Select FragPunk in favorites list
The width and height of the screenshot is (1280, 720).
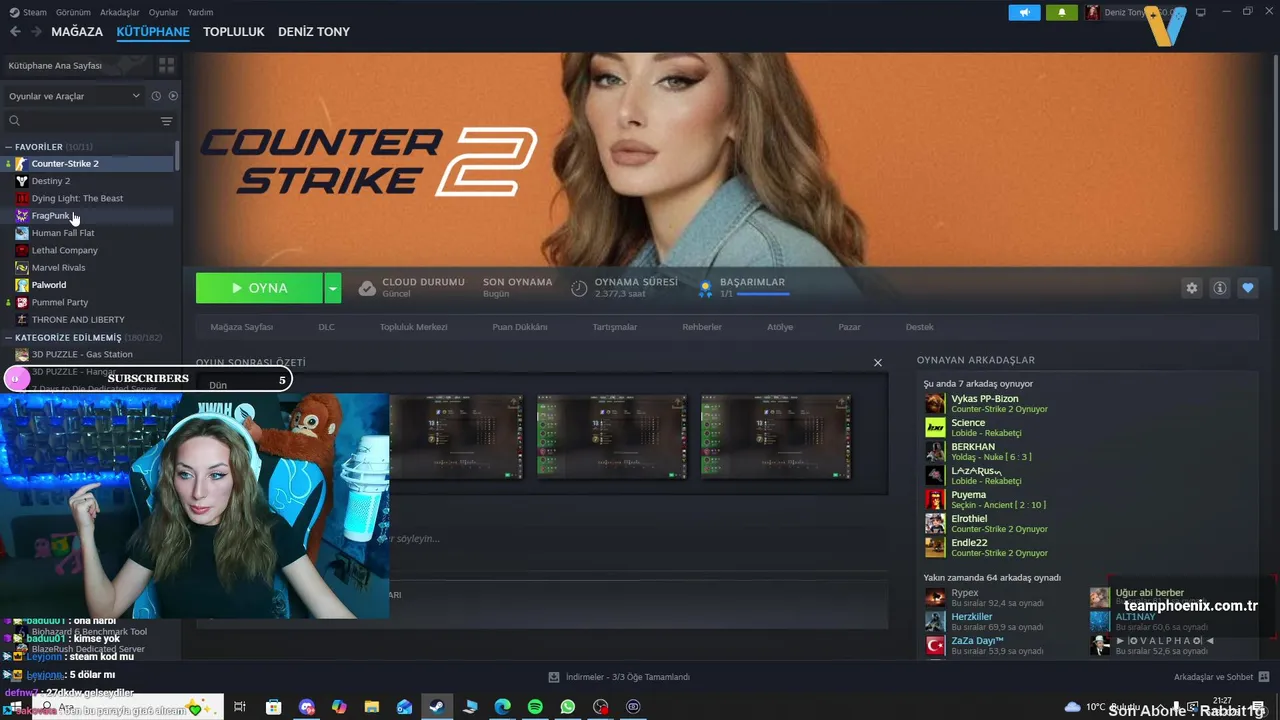point(90,216)
